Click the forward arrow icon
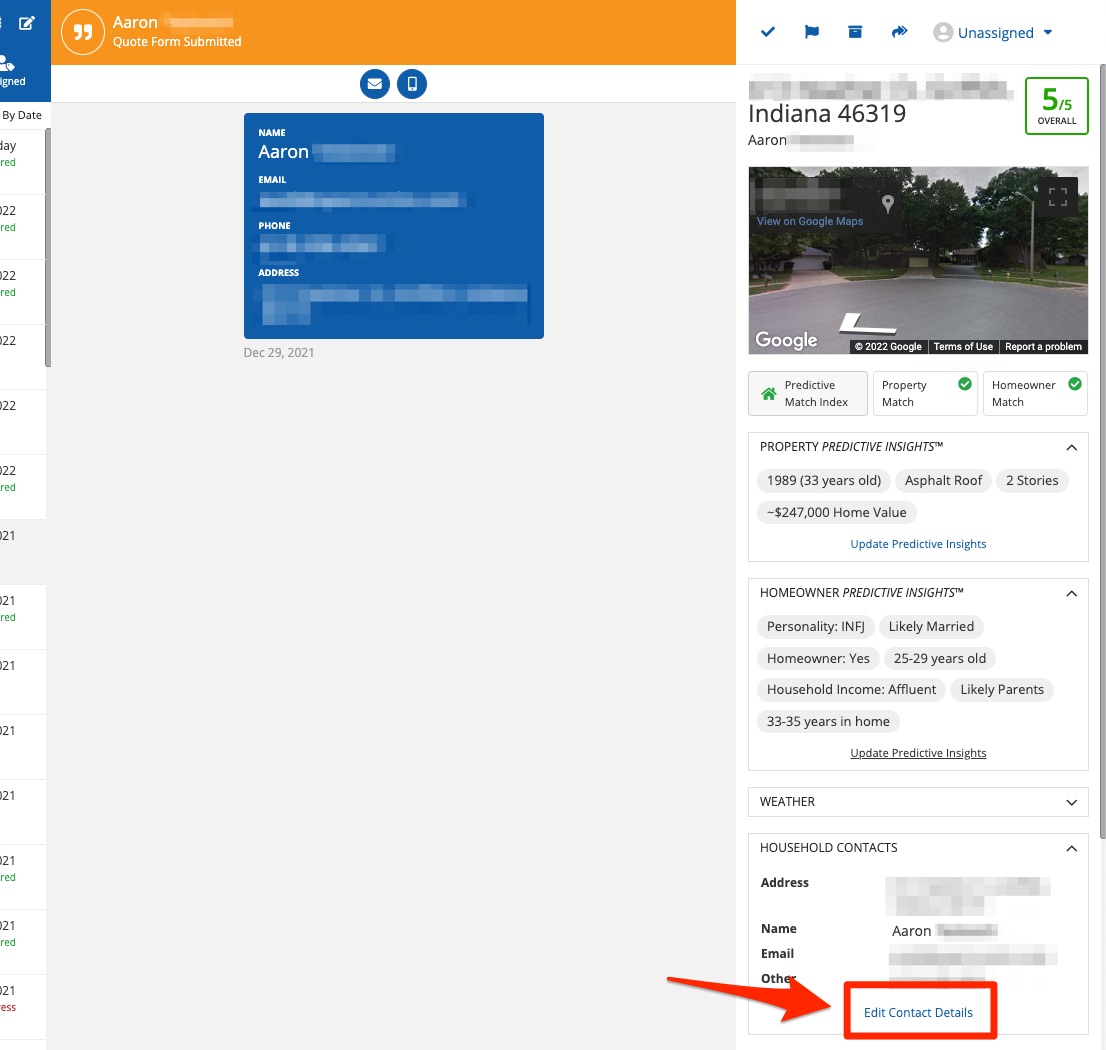The width and height of the screenshot is (1106, 1050). point(899,32)
